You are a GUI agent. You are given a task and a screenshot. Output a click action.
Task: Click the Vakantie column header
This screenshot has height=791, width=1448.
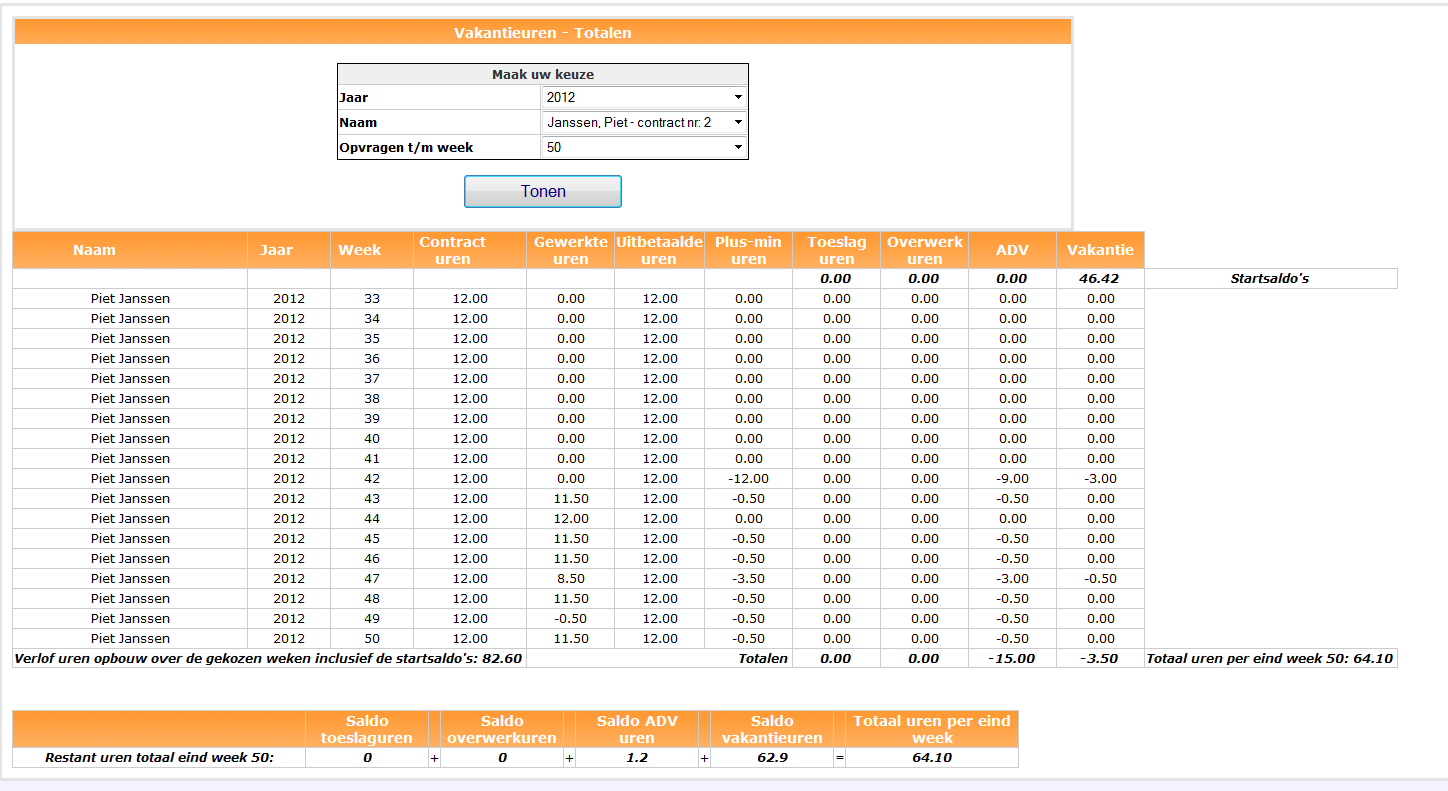pyautogui.click(x=1100, y=250)
